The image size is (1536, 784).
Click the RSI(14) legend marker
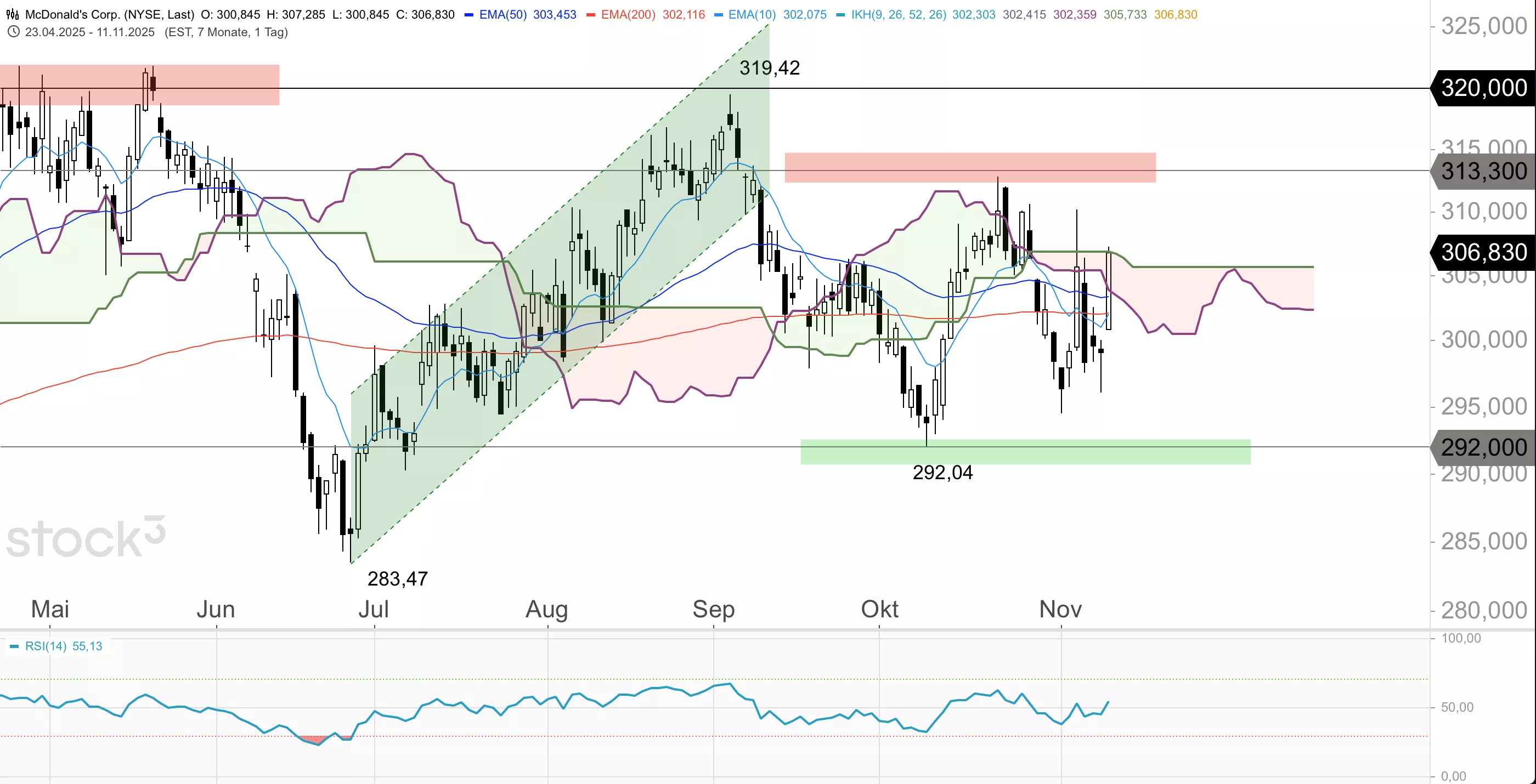(x=14, y=646)
